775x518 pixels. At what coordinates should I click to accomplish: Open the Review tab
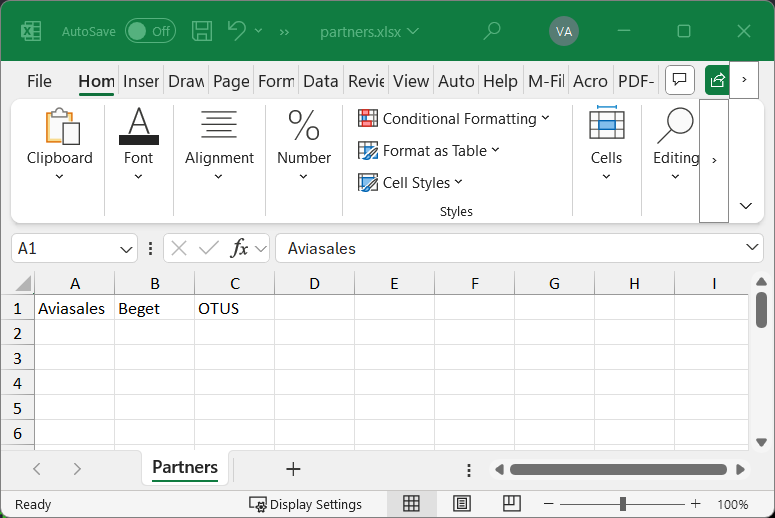pos(366,81)
